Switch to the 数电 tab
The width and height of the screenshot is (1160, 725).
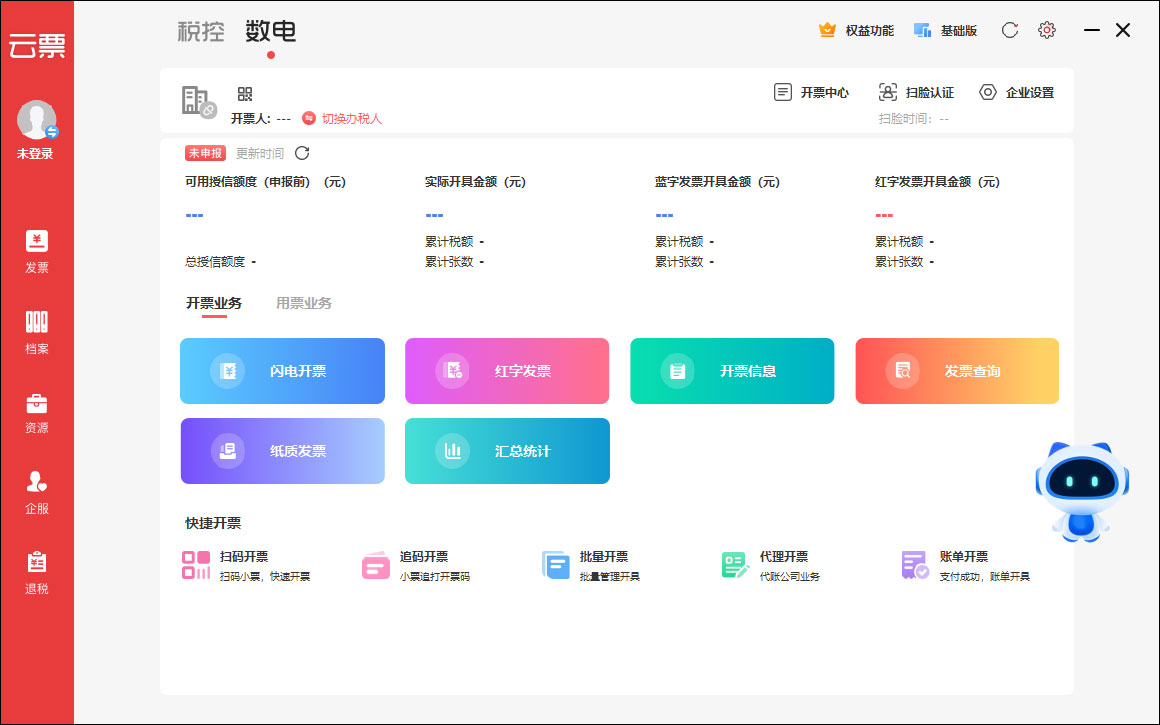(271, 31)
